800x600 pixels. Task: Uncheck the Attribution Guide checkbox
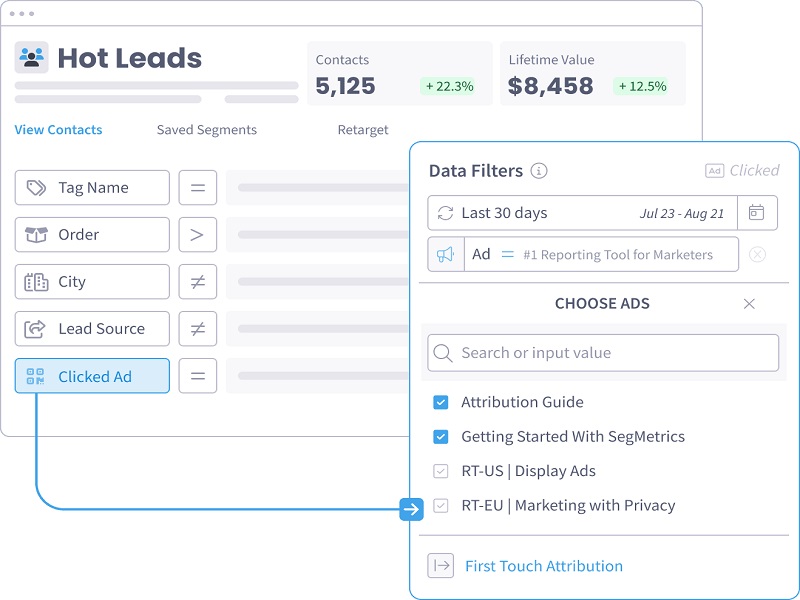pyautogui.click(x=441, y=402)
